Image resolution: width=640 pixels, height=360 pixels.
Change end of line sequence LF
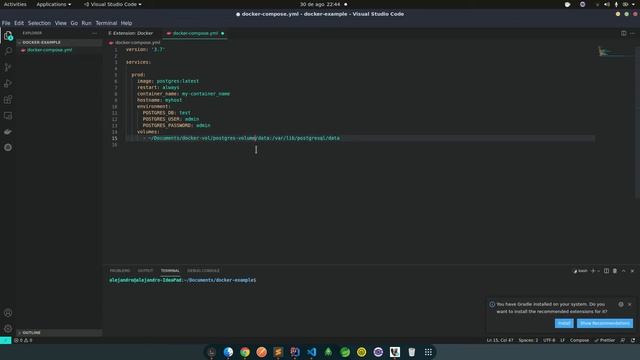click(562, 340)
